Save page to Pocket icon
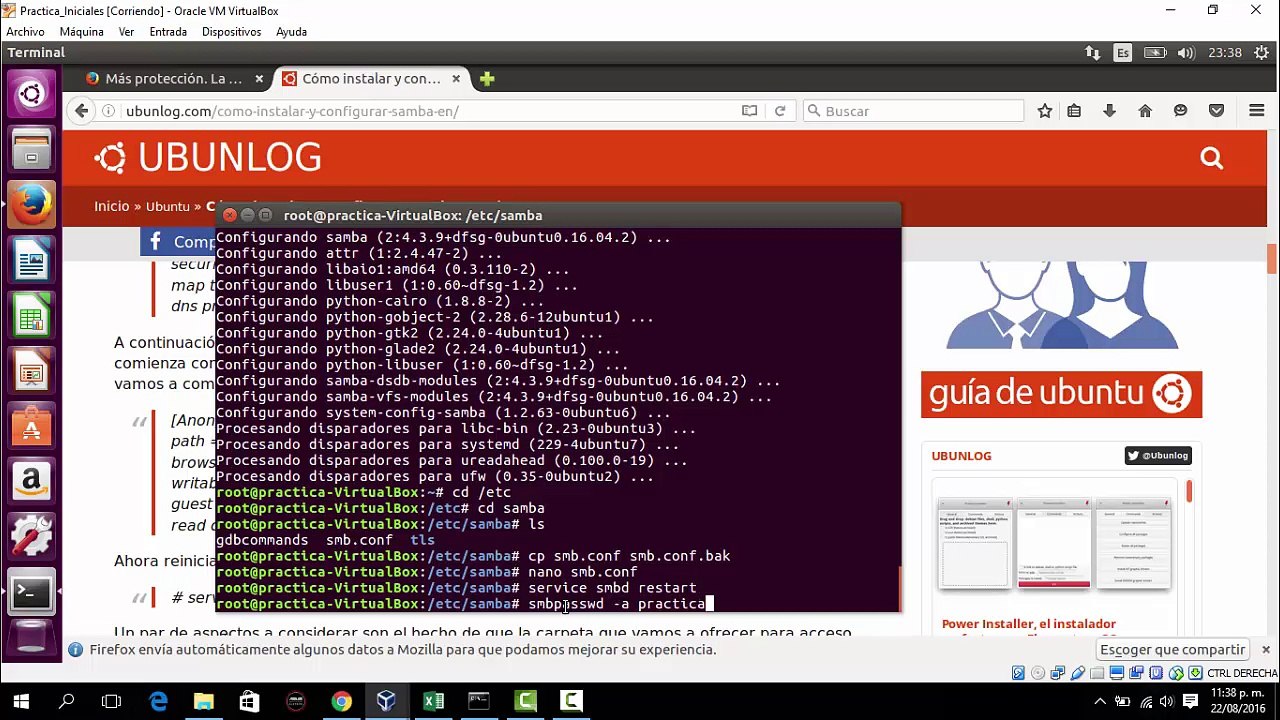Screen dimensions: 1280x720 (1216, 111)
